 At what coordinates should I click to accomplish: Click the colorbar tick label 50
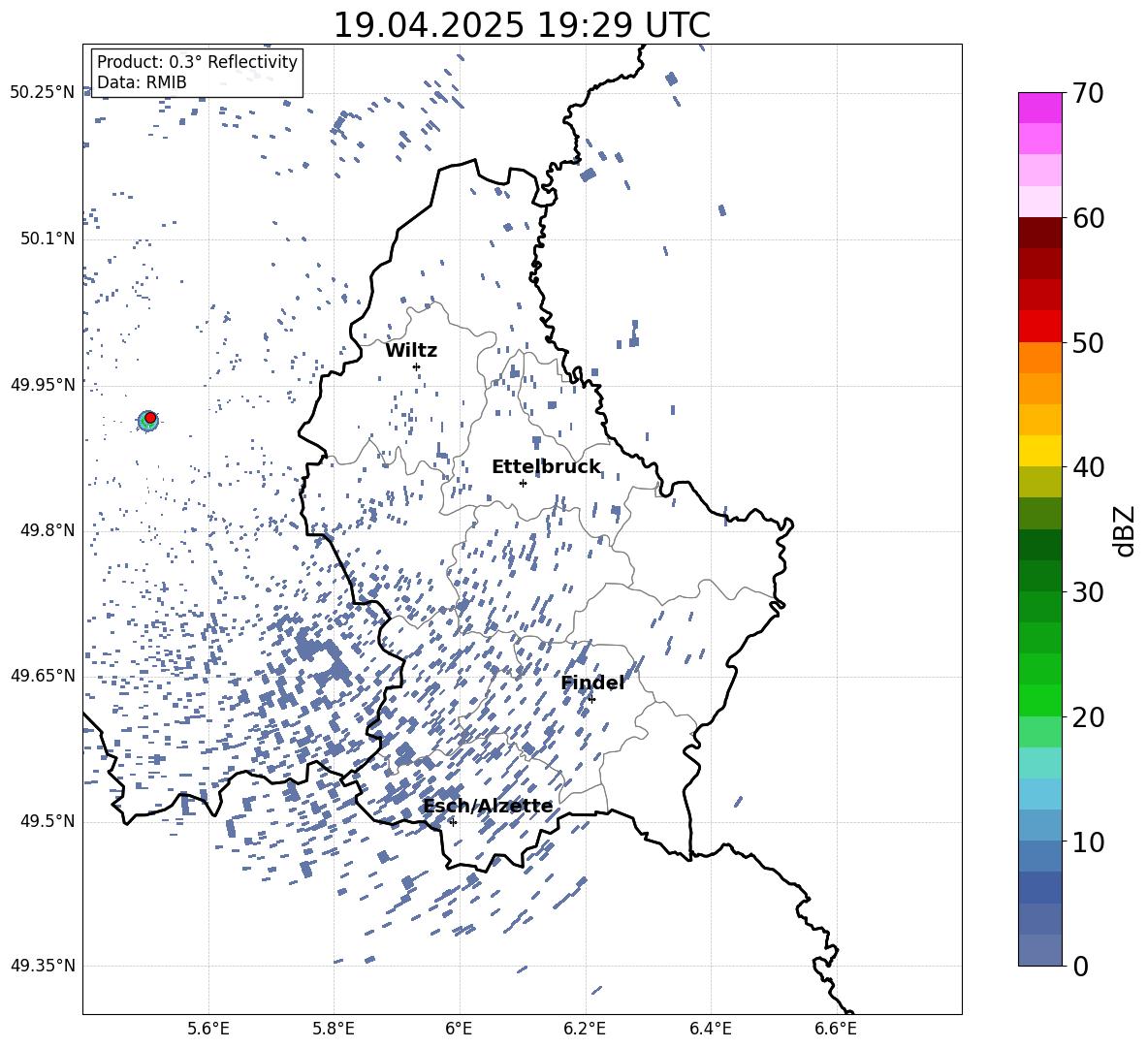pyautogui.click(x=1088, y=342)
